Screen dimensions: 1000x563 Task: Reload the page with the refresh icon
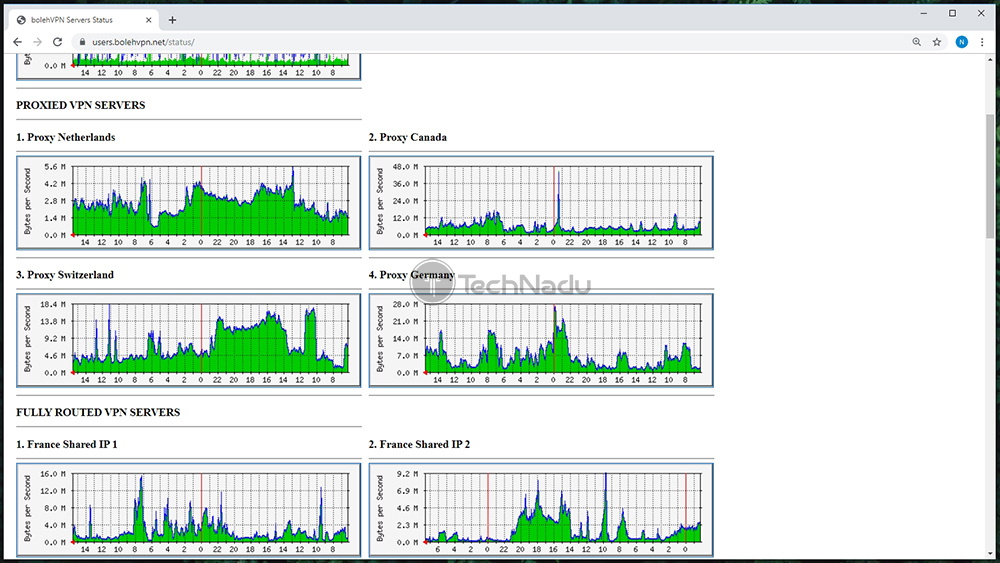click(x=57, y=42)
